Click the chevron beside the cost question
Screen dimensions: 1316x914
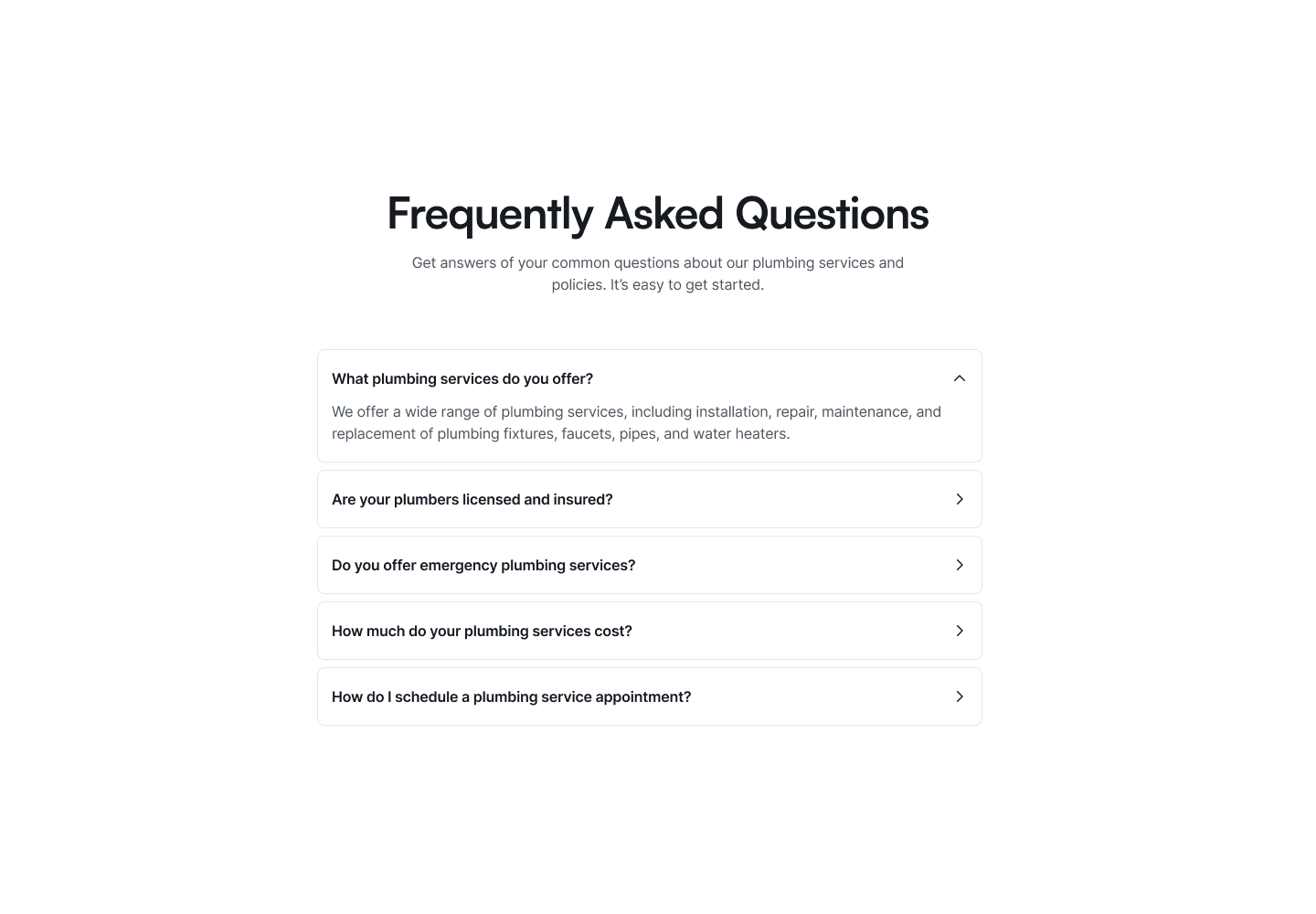pyautogui.click(x=960, y=631)
